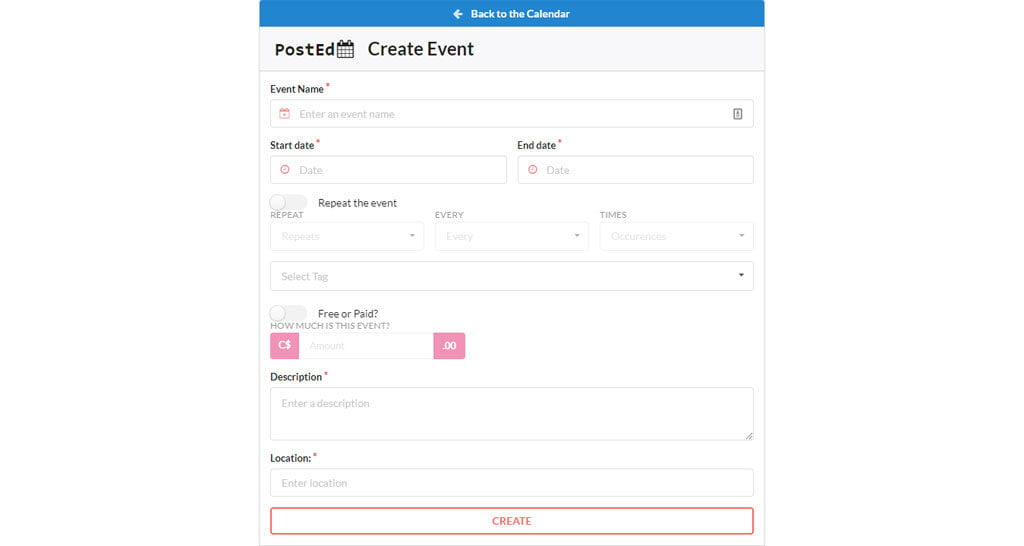
Task: Click the clock icon in Start date field
Action: (285, 170)
